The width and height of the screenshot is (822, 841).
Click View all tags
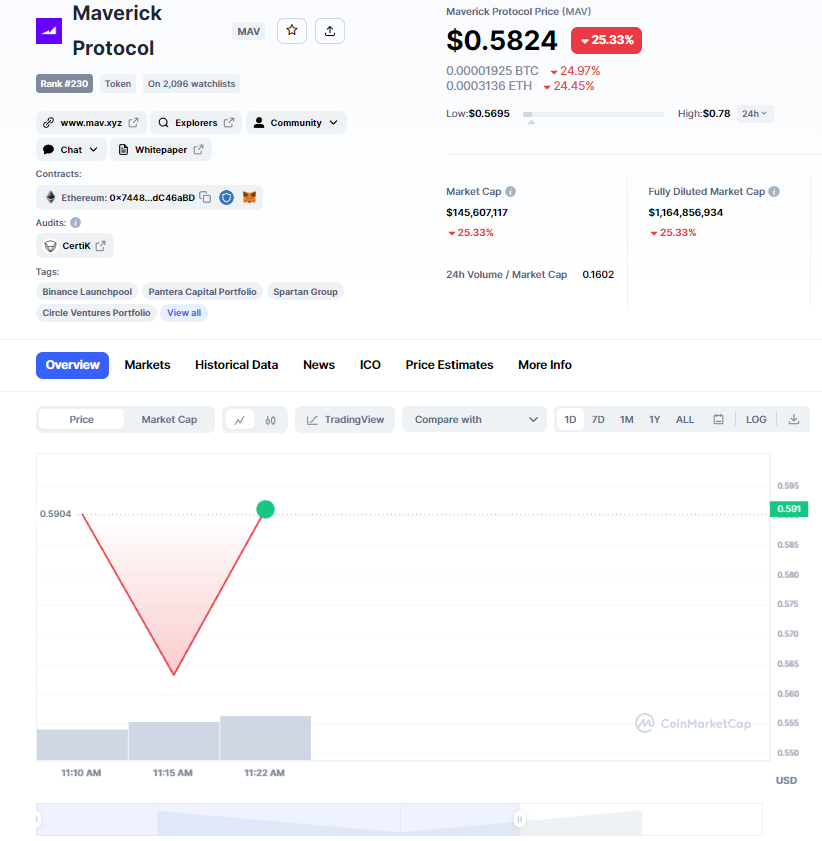tap(184, 313)
